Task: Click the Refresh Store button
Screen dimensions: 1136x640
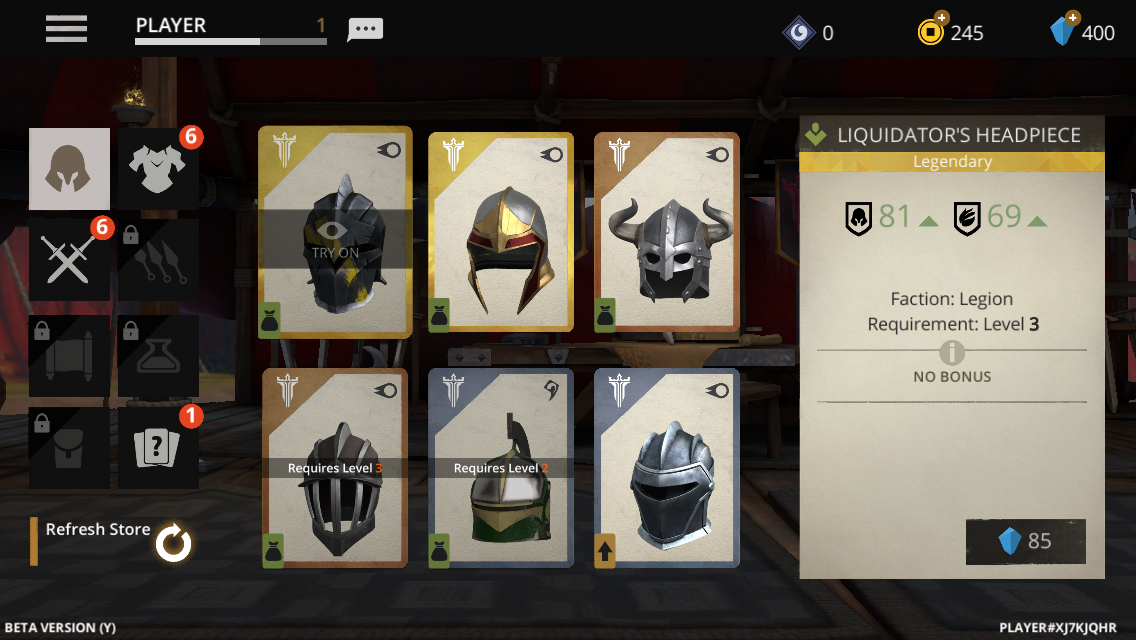Action: [112, 541]
